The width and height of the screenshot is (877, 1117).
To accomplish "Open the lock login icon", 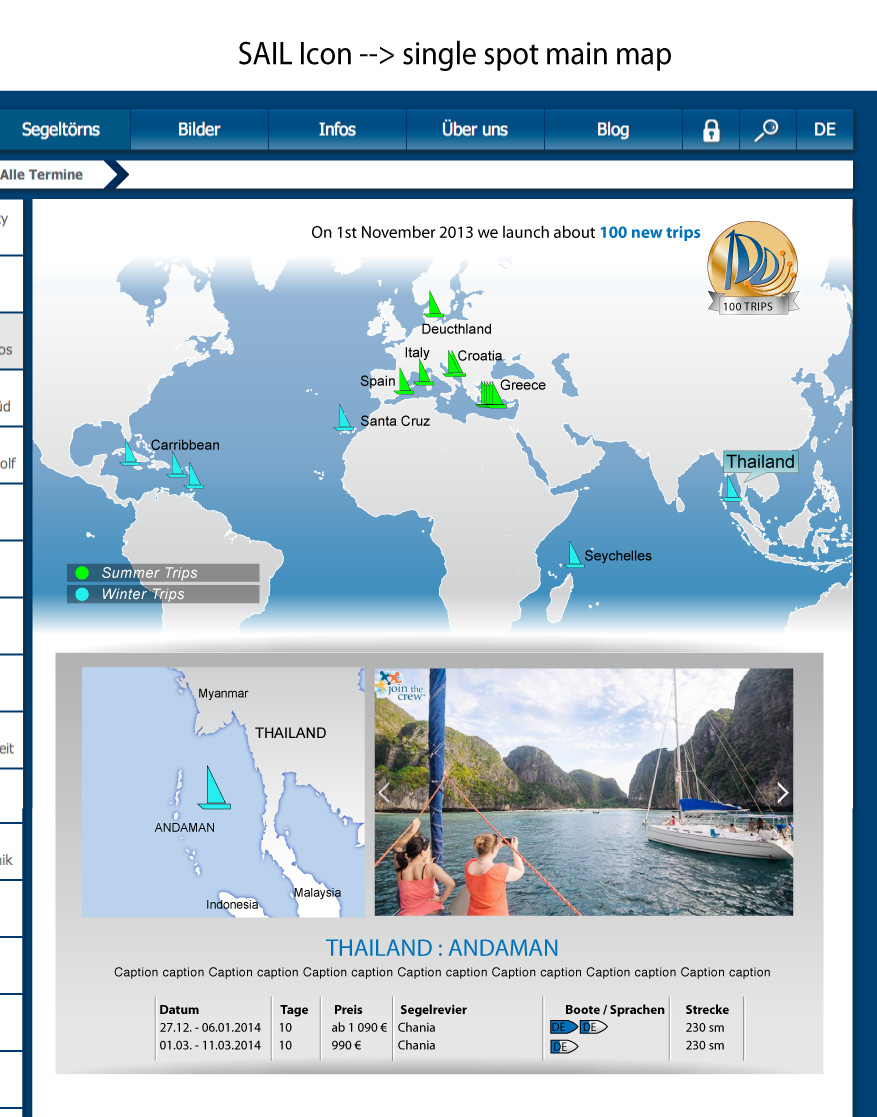I will [711, 130].
